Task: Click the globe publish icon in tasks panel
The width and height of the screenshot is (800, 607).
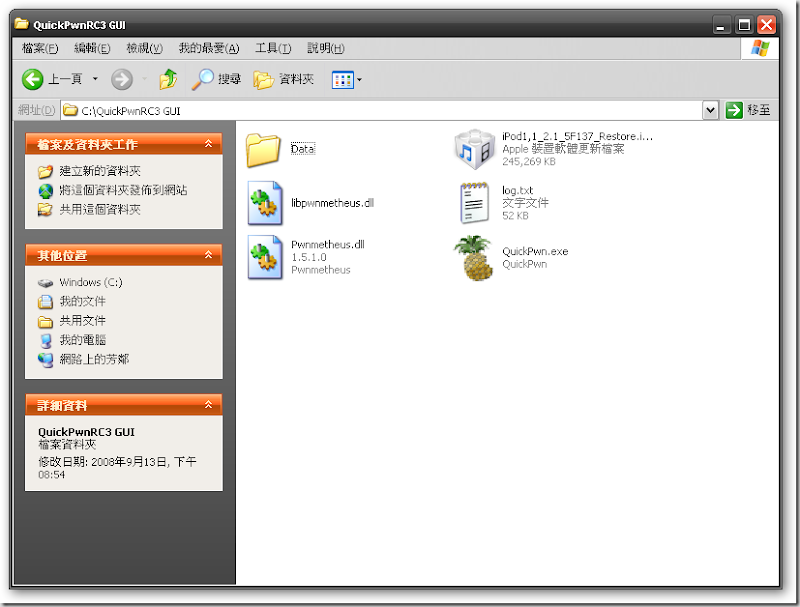Action: [45, 191]
